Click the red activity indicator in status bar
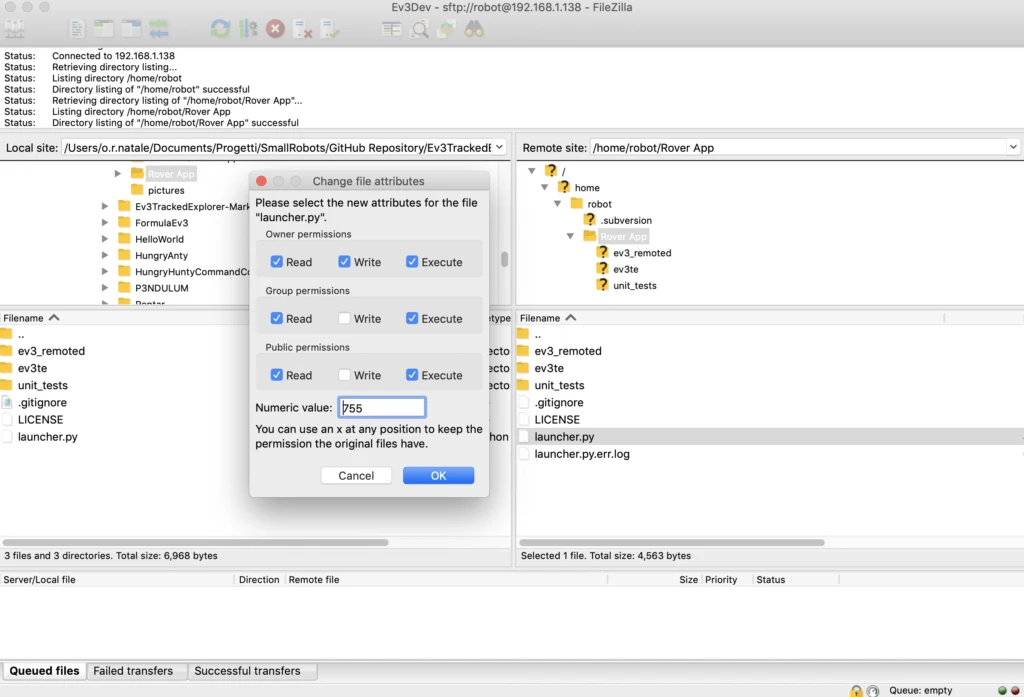The image size is (1024, 697). 1015,690
